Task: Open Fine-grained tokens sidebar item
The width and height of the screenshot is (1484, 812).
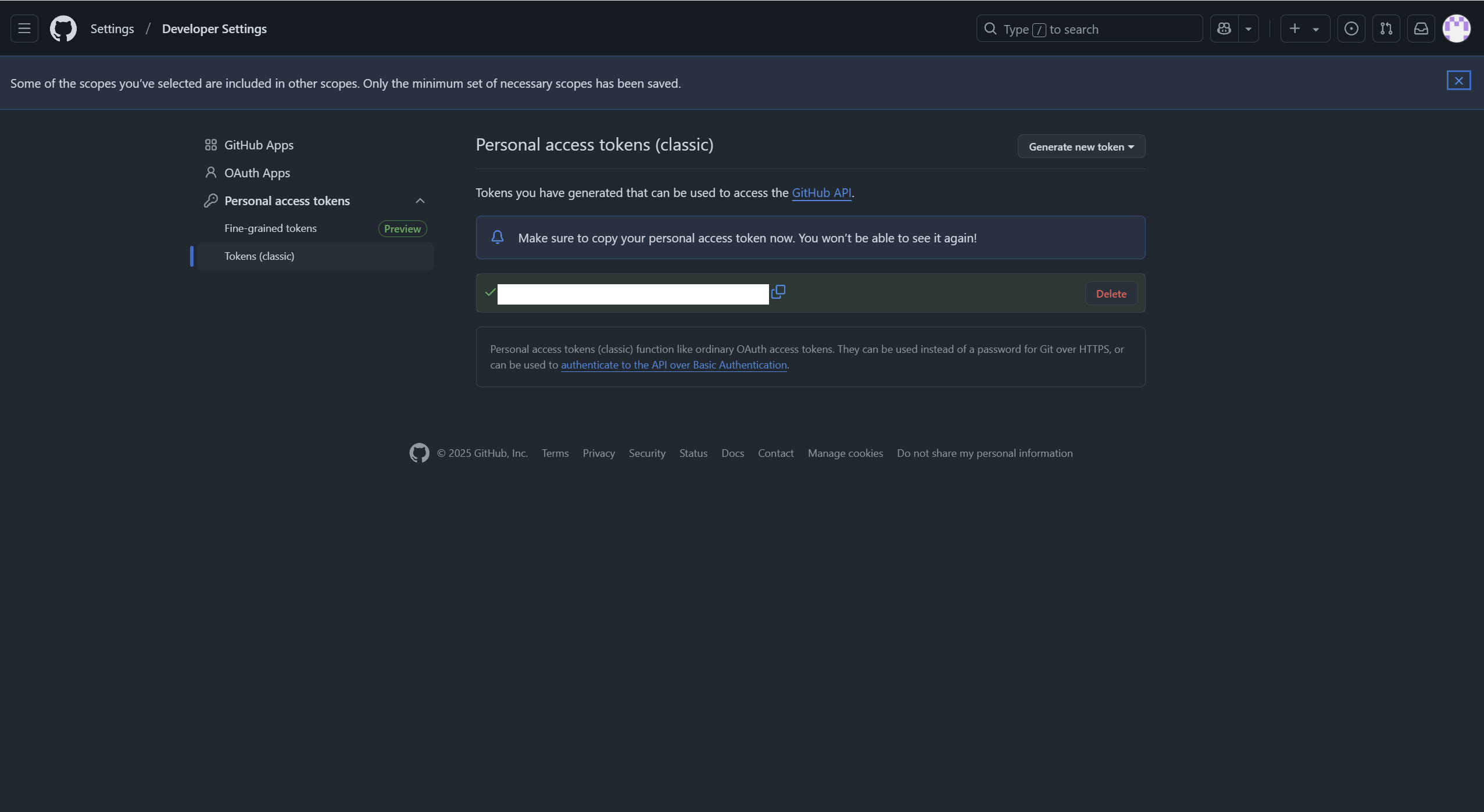Action: pos(271,228)
